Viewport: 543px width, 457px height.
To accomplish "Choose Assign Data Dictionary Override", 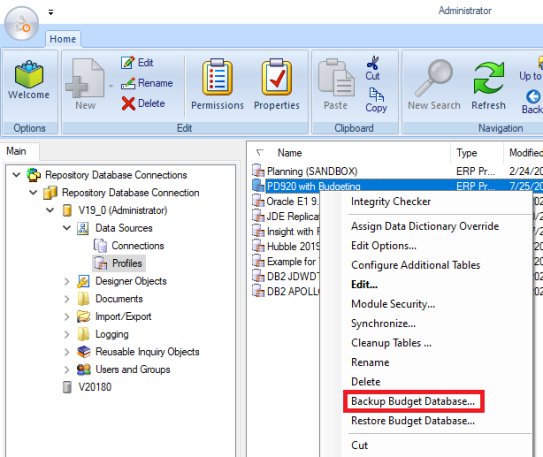I will (426, 226).
